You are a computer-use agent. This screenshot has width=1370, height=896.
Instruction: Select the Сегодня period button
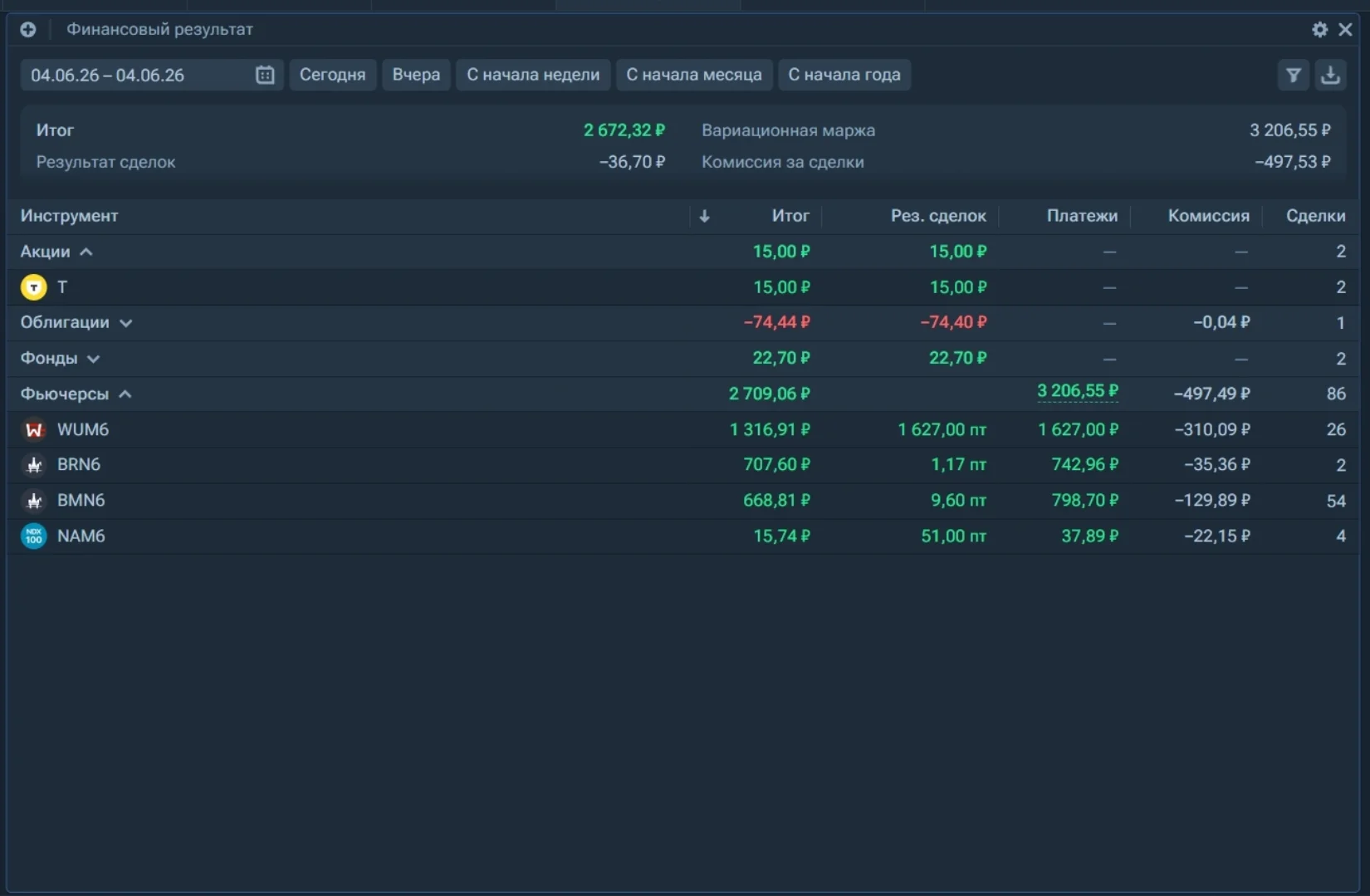[x=332, y=75]
